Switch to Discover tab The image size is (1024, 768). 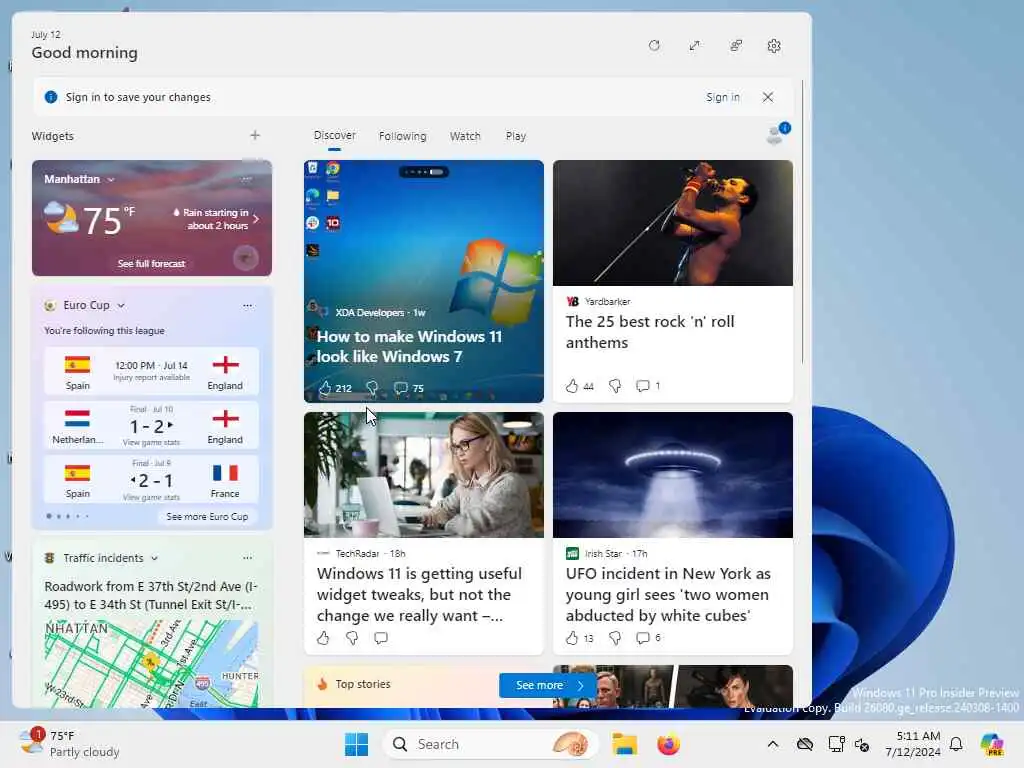click(x=334, y=136)
